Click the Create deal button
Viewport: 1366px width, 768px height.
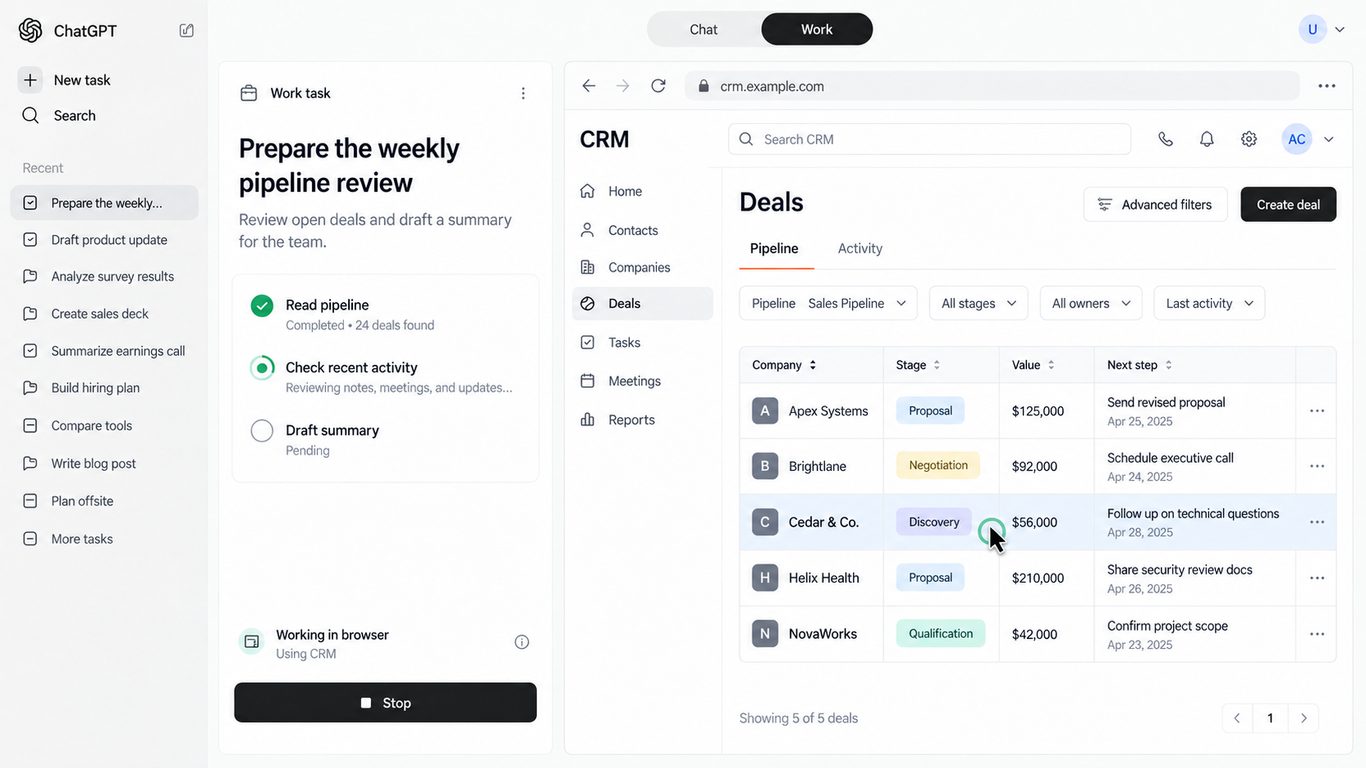(x=1288, y=204)
